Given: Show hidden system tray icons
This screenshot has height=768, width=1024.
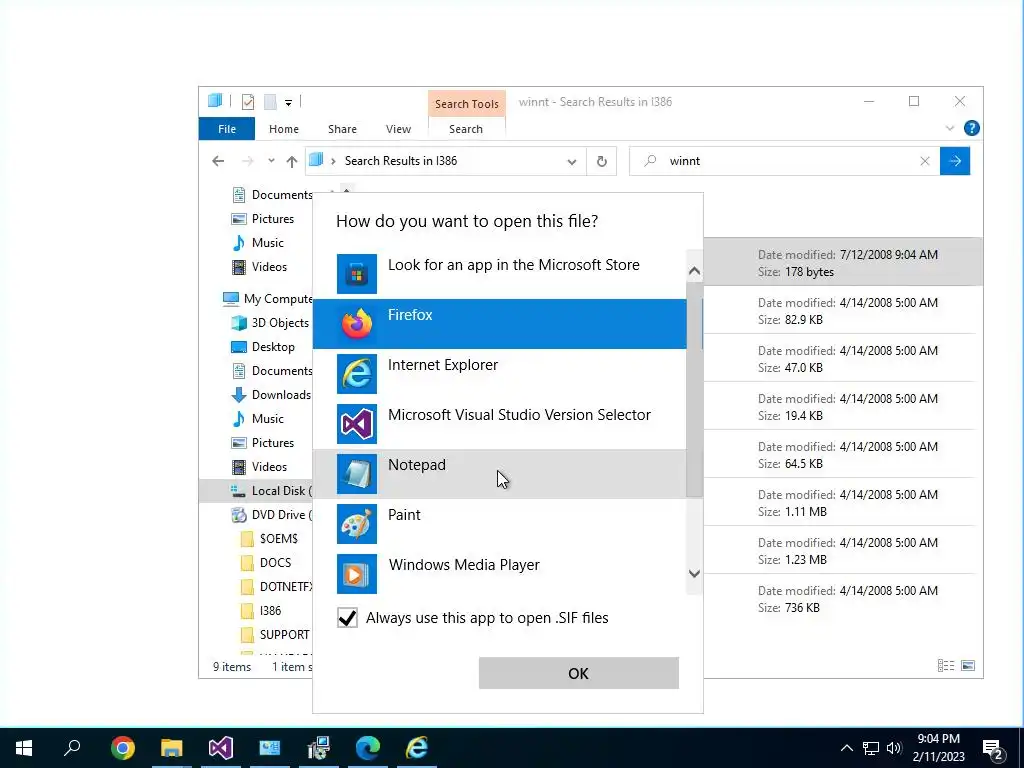Looking at the screenshot, I should (846, 748).
